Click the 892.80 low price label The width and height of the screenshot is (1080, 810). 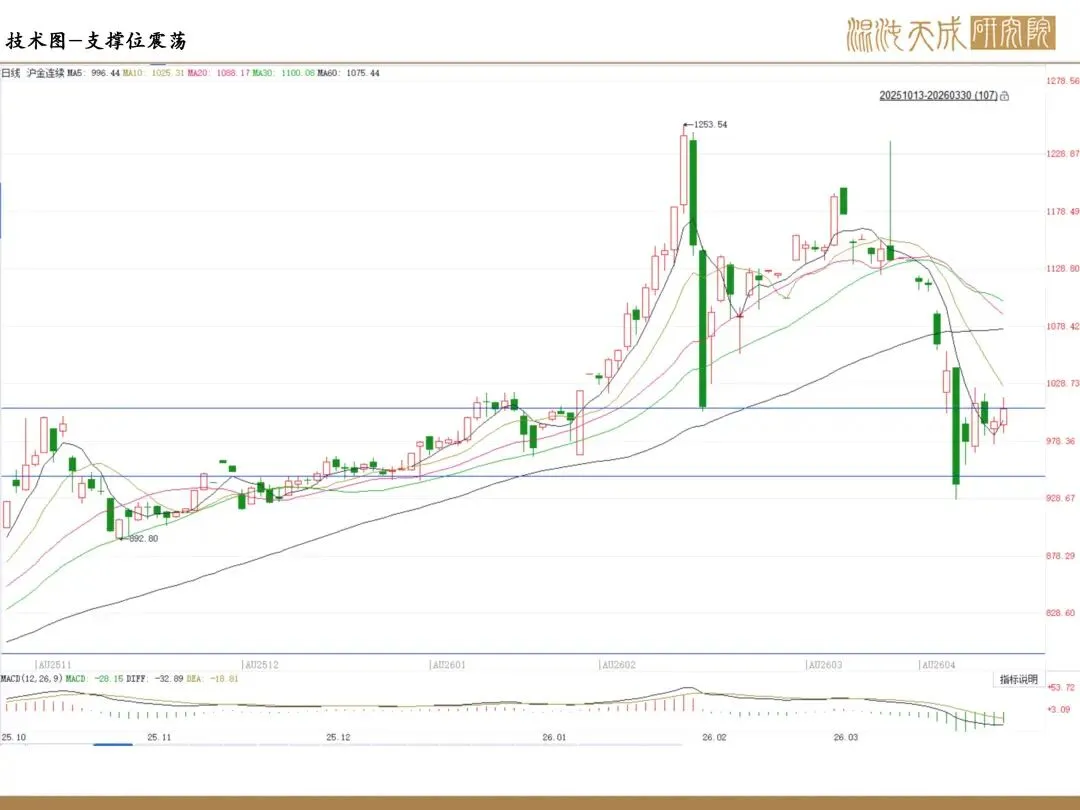pos(143,539)
